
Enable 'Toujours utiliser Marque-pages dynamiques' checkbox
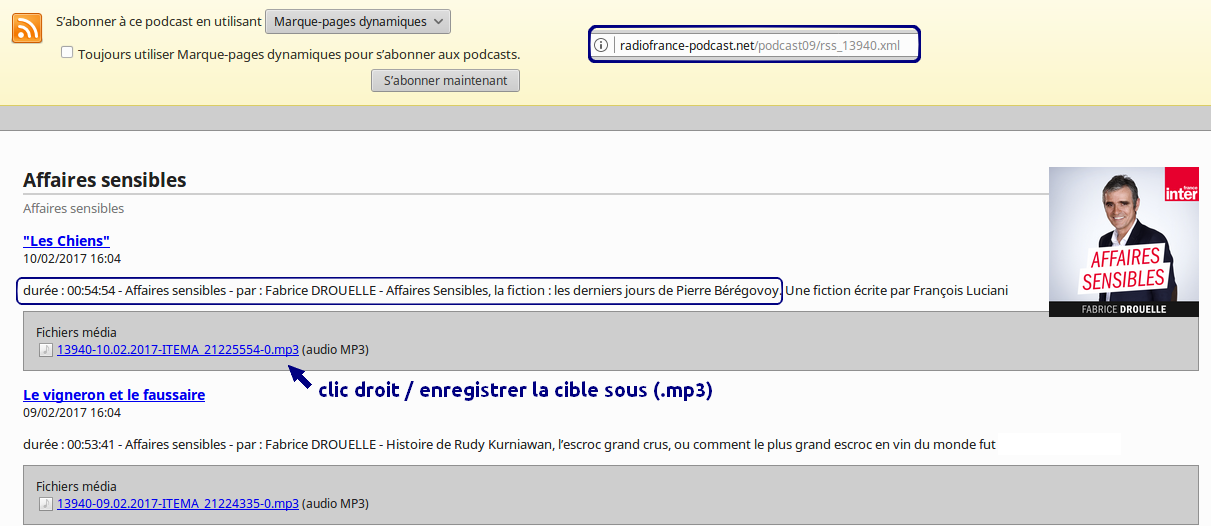click(x=67, y=53)
